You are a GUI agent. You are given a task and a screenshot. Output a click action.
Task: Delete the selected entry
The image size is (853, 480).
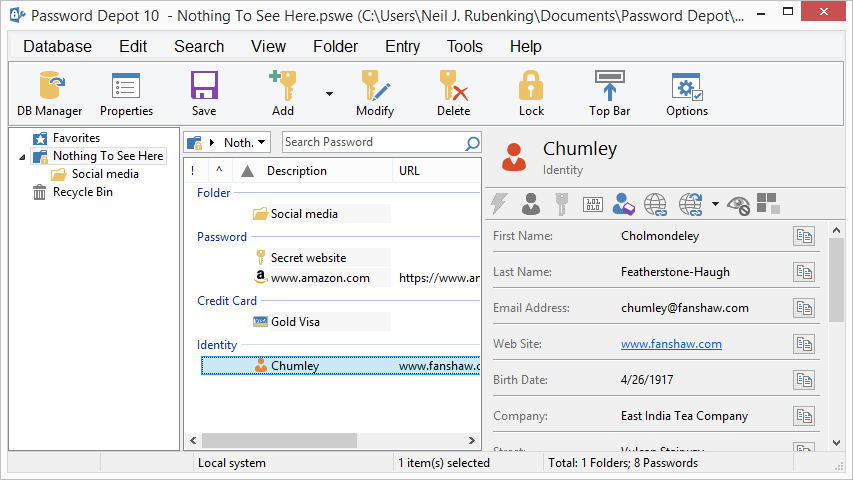453,94
